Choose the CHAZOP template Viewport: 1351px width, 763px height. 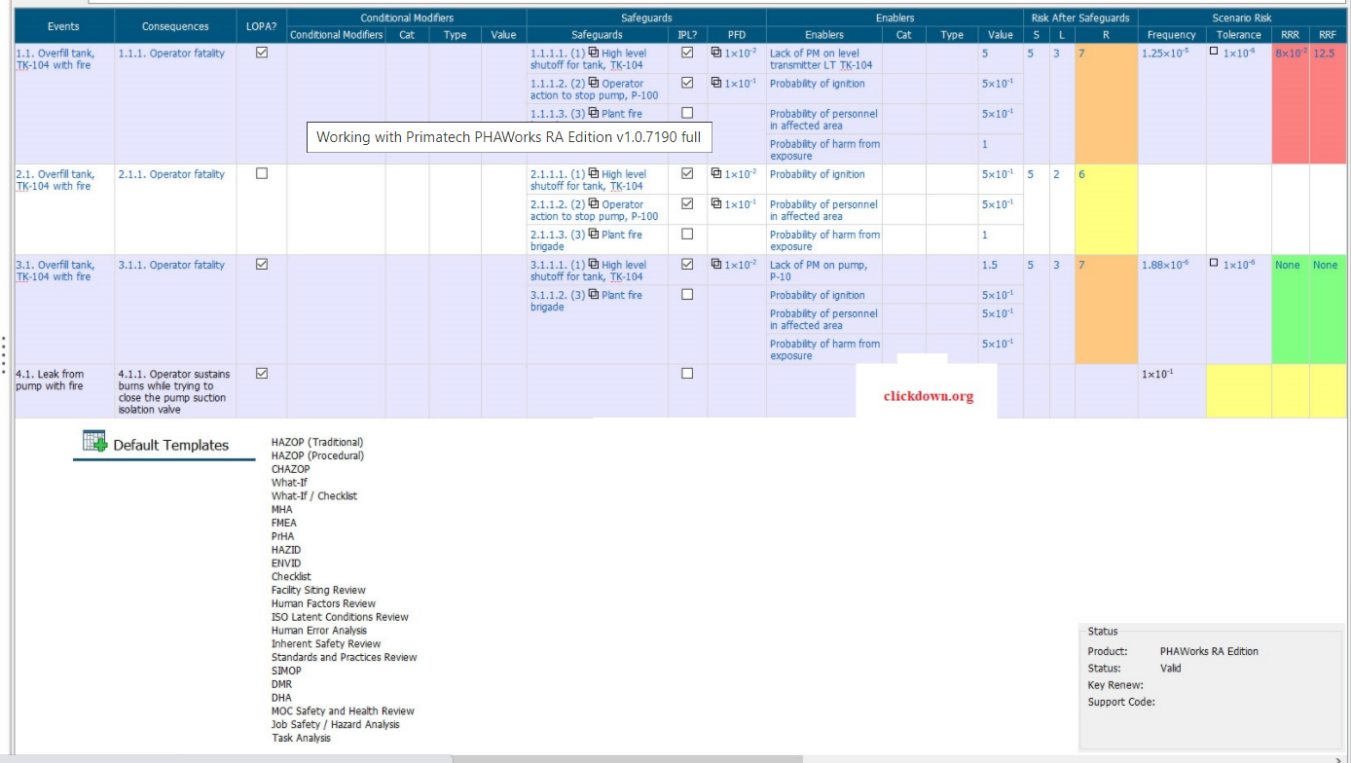pos(290,469)
